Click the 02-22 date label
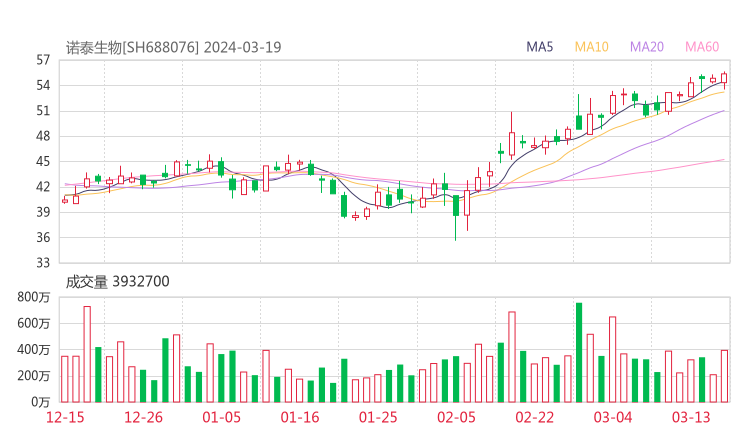The height and width of the screenshot is (440, 740). click(534, 417)
